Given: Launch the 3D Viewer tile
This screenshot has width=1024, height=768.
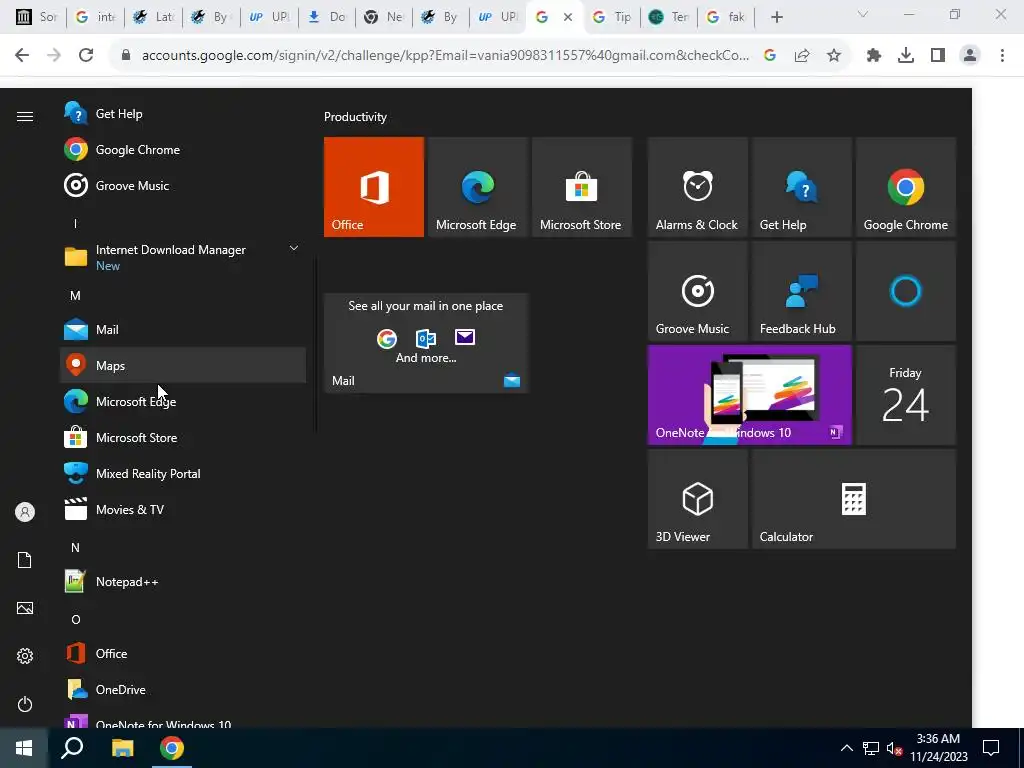Looking at the screenshot, I should [x=697, y=499].
